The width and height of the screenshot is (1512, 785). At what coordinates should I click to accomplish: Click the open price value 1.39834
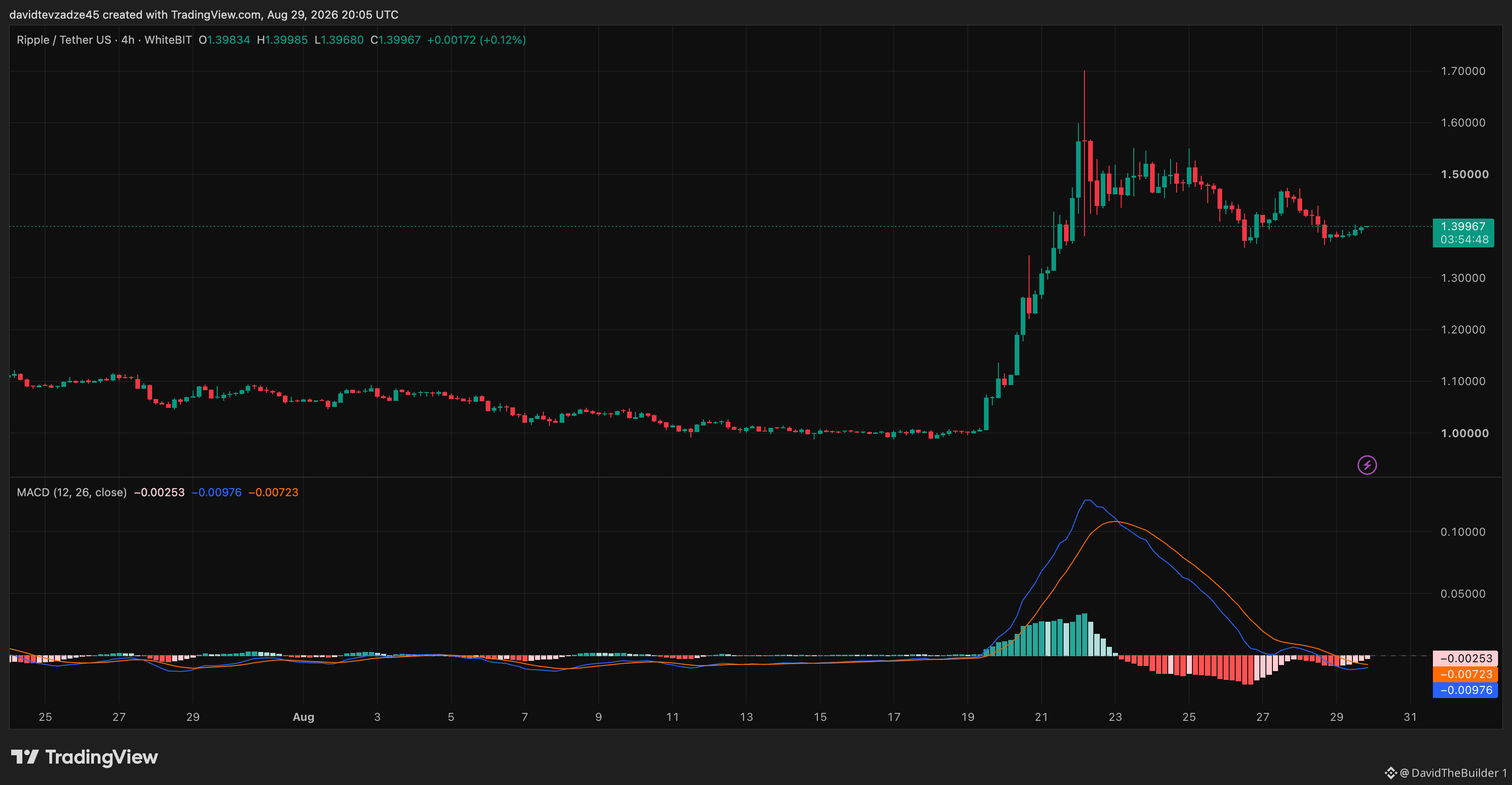tap(228, 40)
